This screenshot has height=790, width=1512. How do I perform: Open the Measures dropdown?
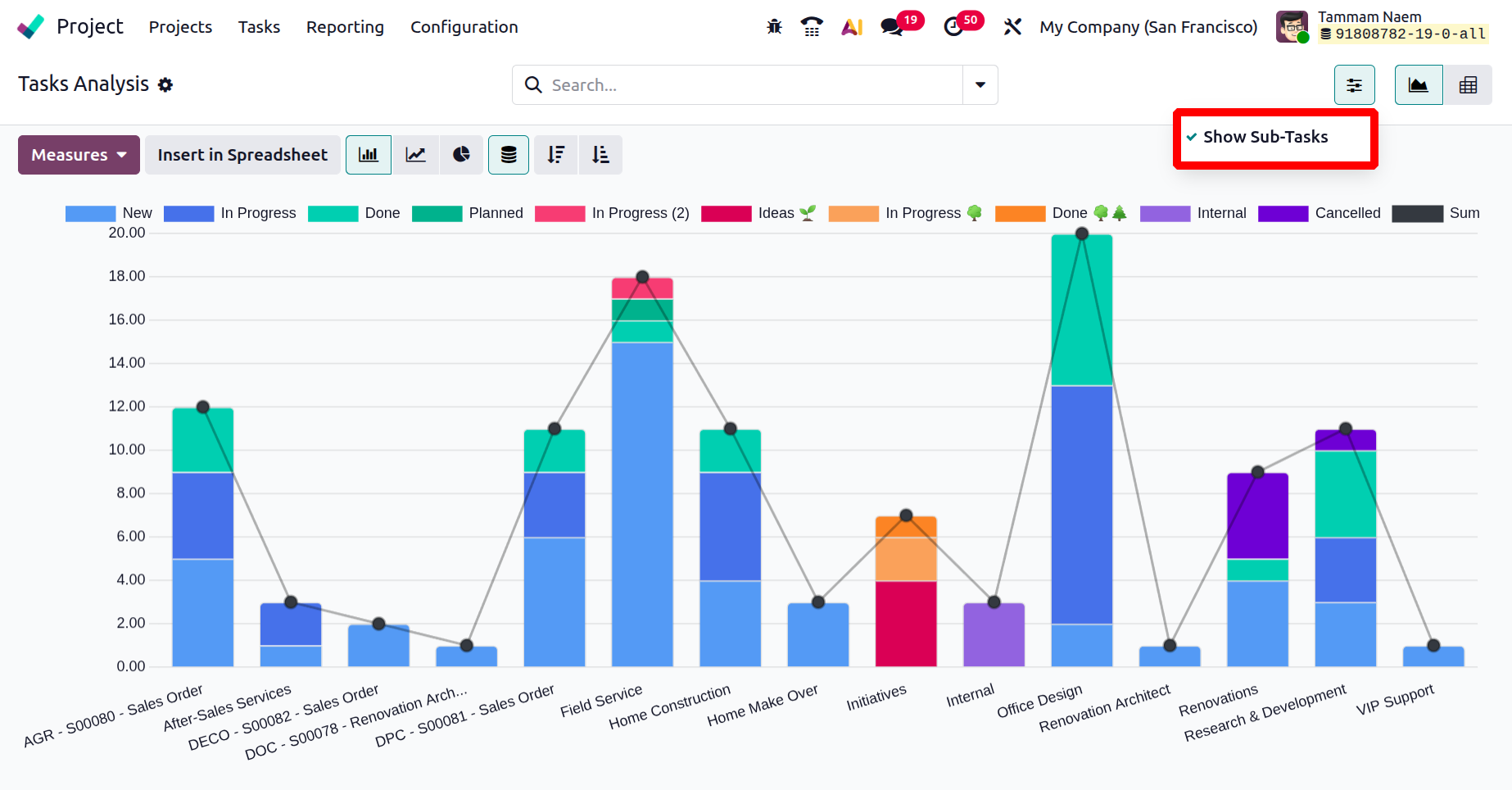pyautogui.click(x=79, y=155)
